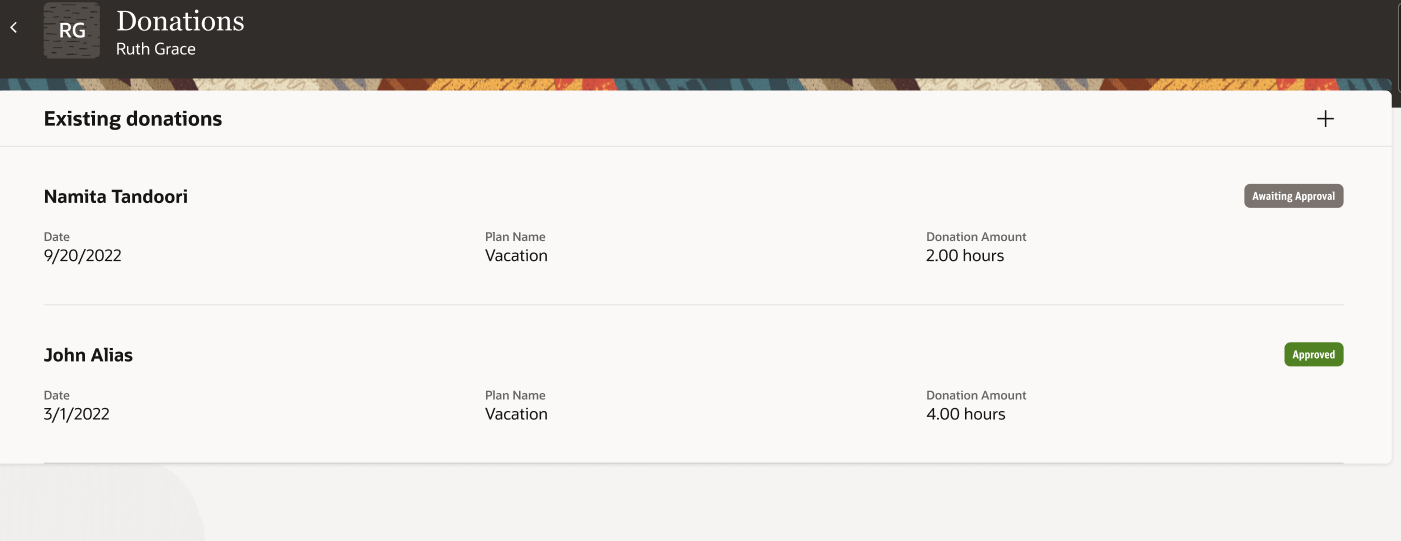Image resolution: width=1401 pixels, height=541 pixels.
Task: Click Date label in John Alias's entry
Action: (x=57, y=395)
